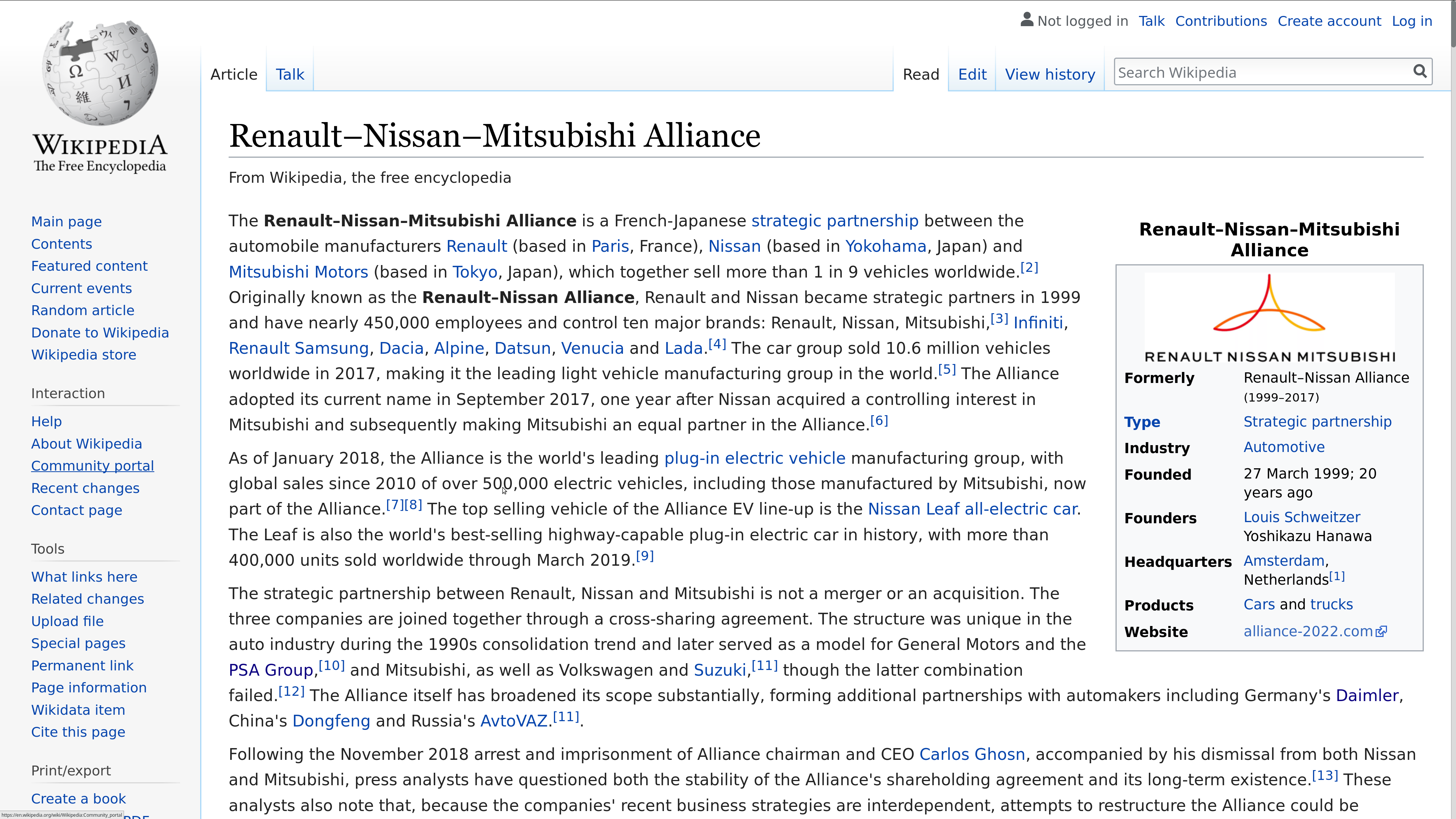The width and height of the screenshot is (1456, 819).
Task: Open Create a book link
Action: coord(78,799)
